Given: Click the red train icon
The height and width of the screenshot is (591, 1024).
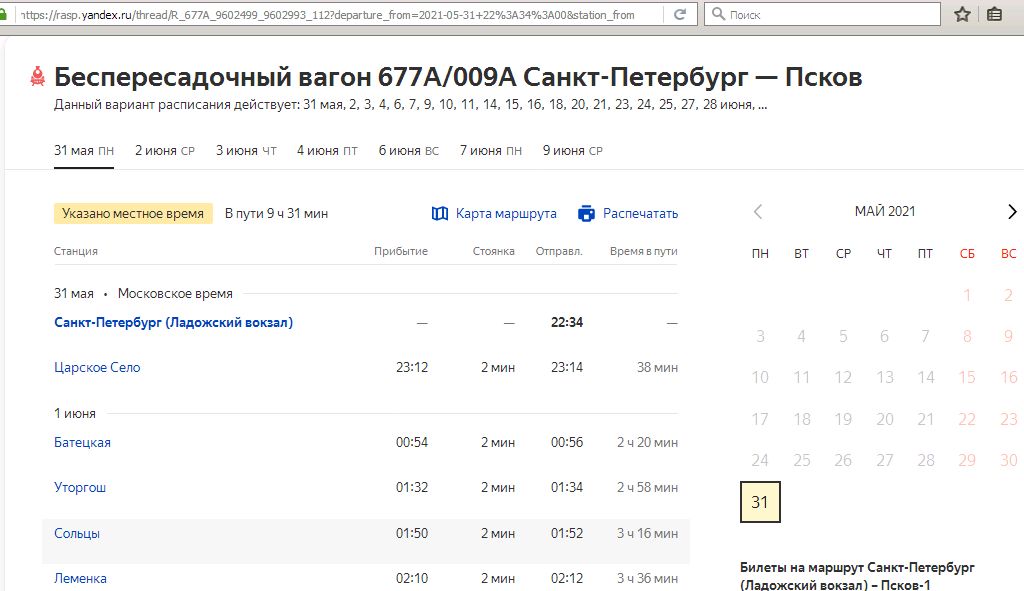Looking at the screenshot, I should pos(38,77).
